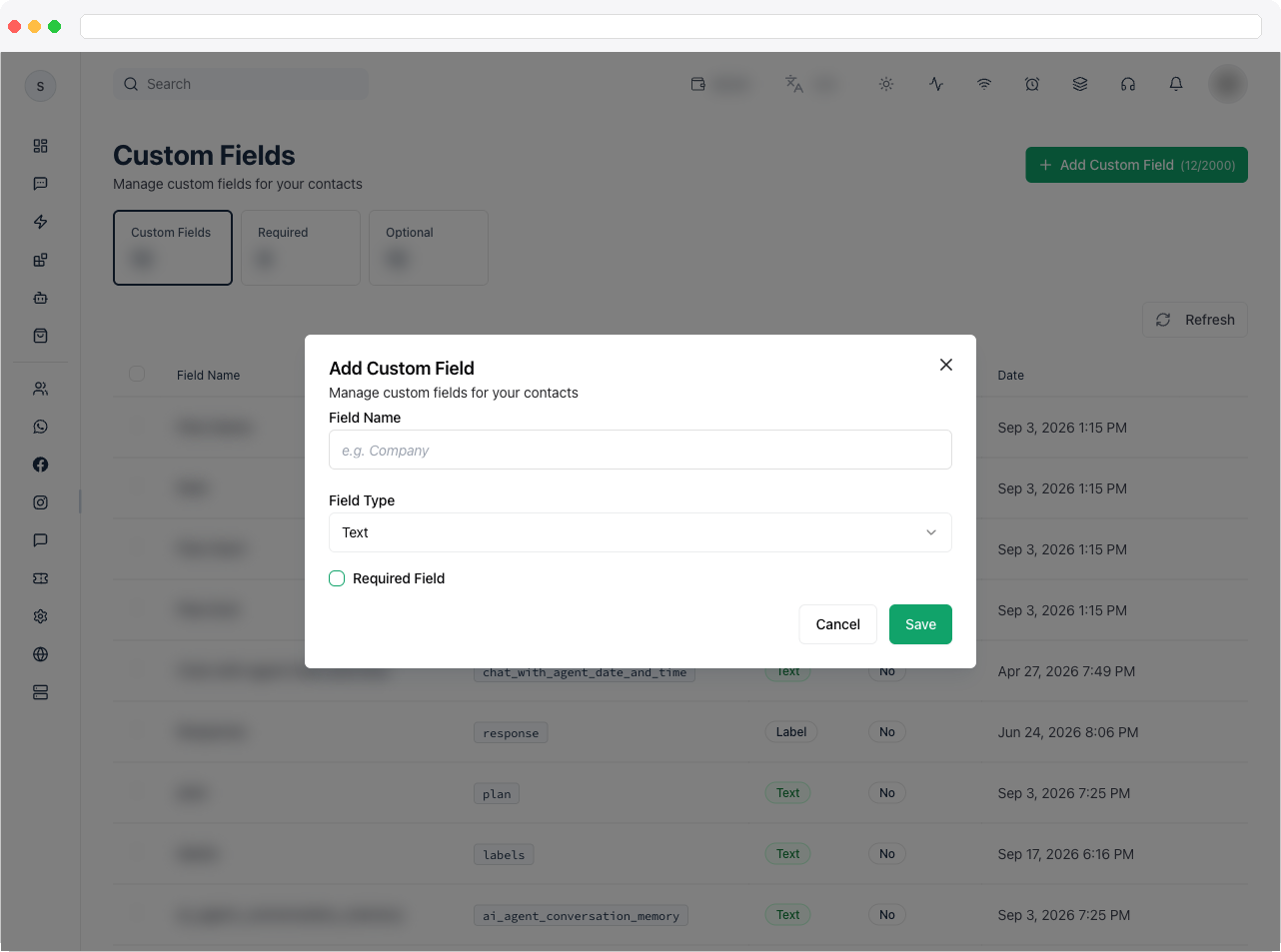Open the alarm clock icon in top bar
The height and width of the screenshot is (952, 1281).
point(1032,84)
